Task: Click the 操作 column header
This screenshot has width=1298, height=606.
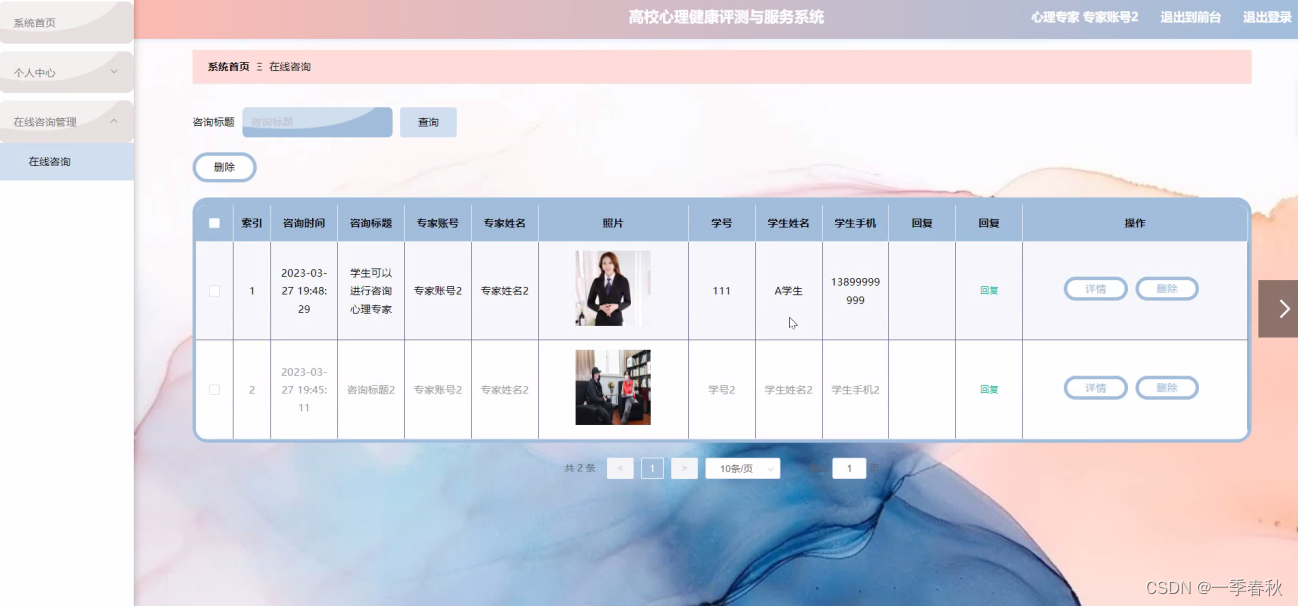Action: pos(1135,223)
